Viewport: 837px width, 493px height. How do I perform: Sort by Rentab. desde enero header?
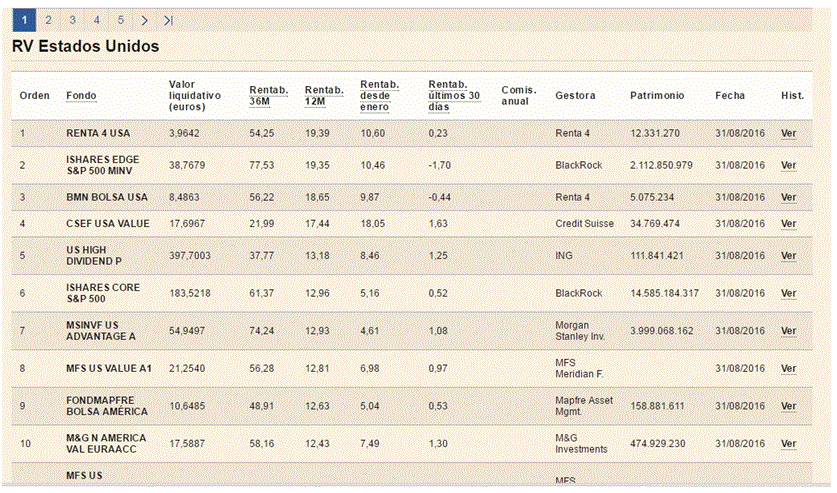point(380,96)
